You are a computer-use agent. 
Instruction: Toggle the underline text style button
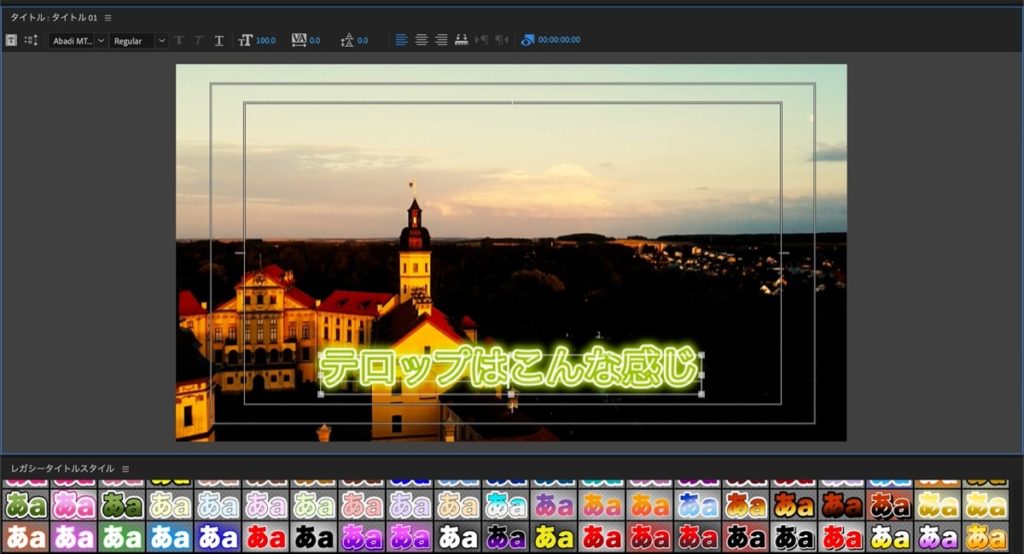(x=219, y=41)
